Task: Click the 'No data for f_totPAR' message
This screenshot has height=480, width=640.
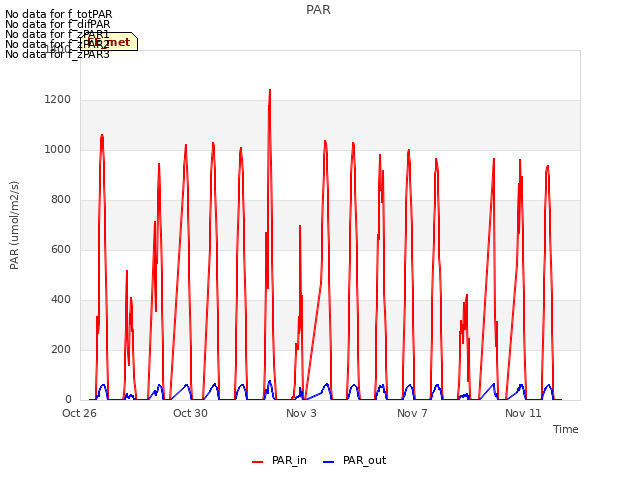Action: [x=59, y=15]
